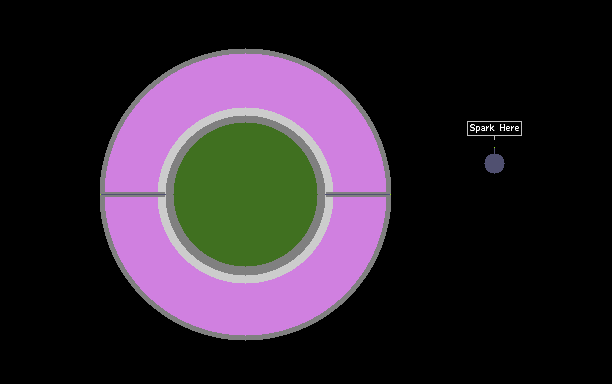
Task: Click the left horizontal wire through the pink ring
Action: point(133,194)
